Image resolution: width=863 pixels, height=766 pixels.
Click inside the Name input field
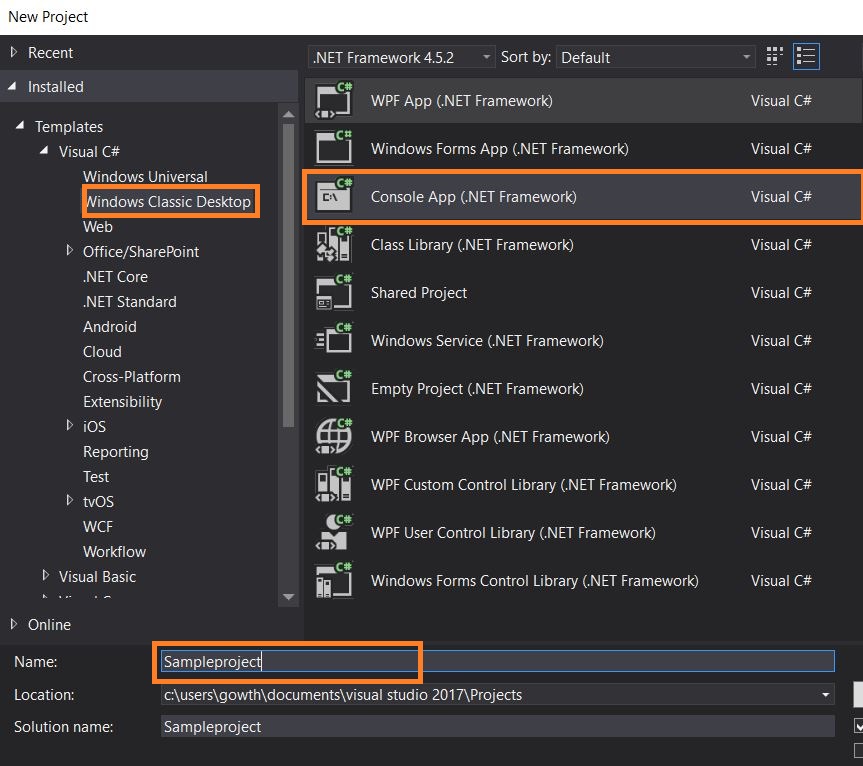[400, 661]
